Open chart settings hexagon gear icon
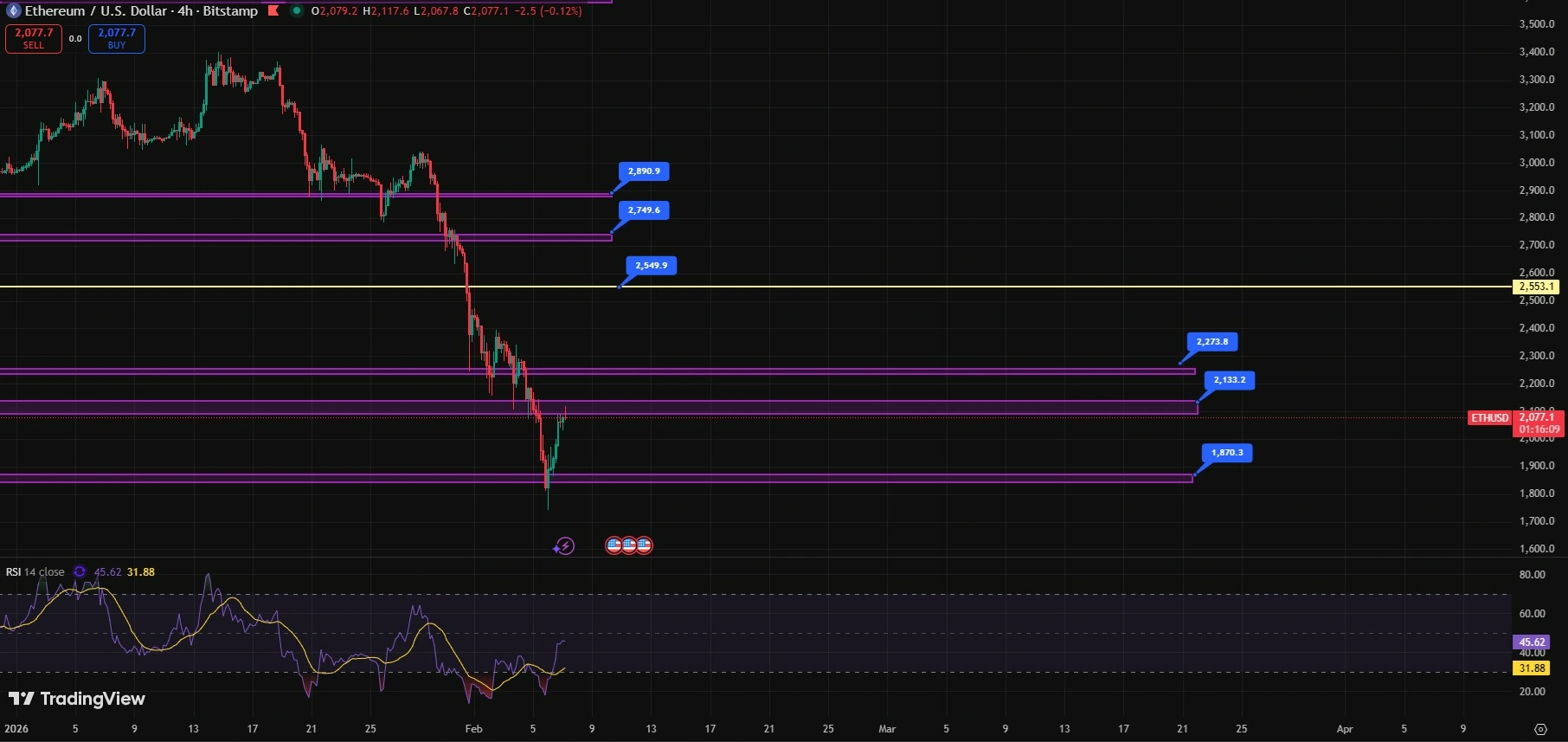 click(1540, 729)
